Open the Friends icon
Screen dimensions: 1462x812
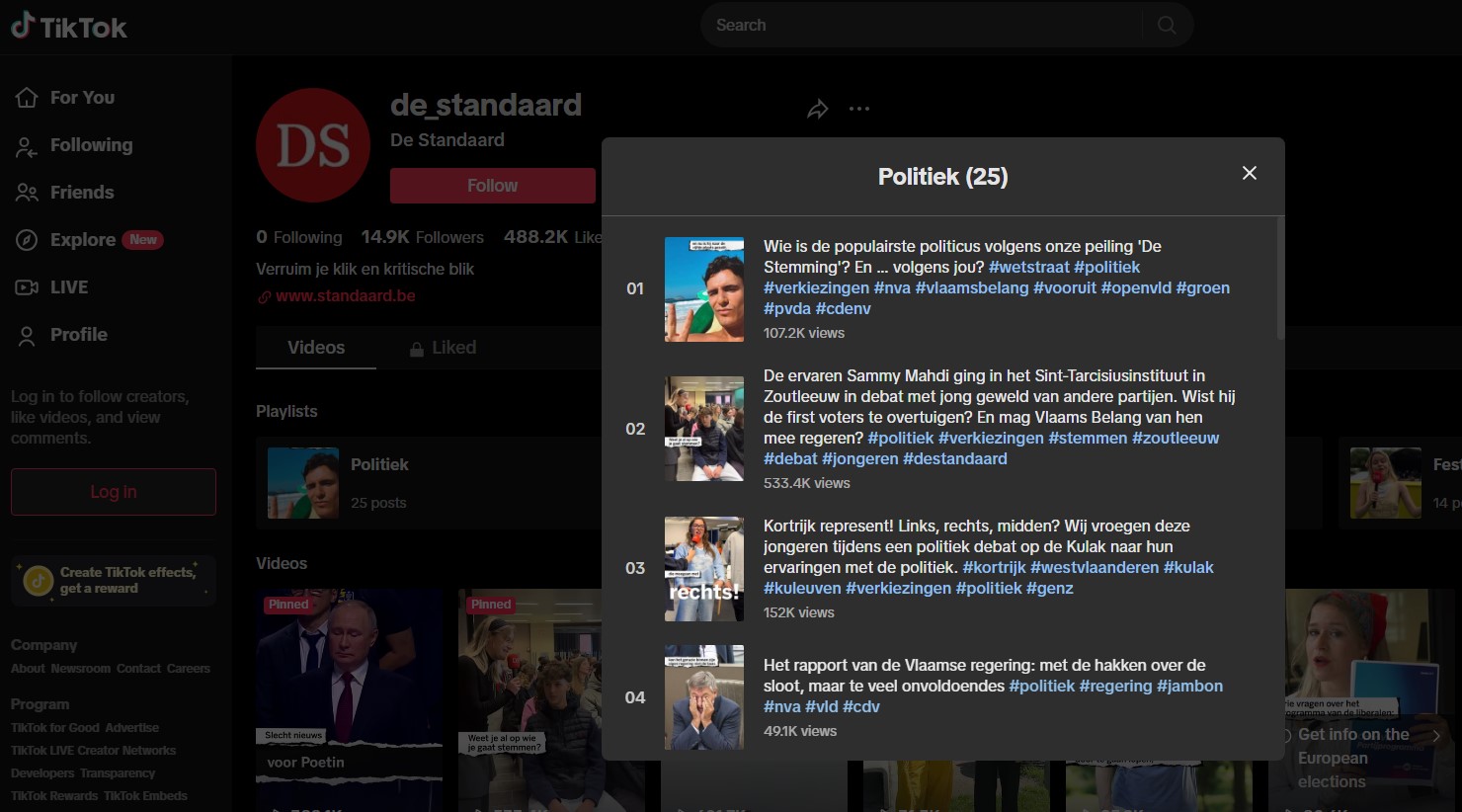tap(27, 193)
